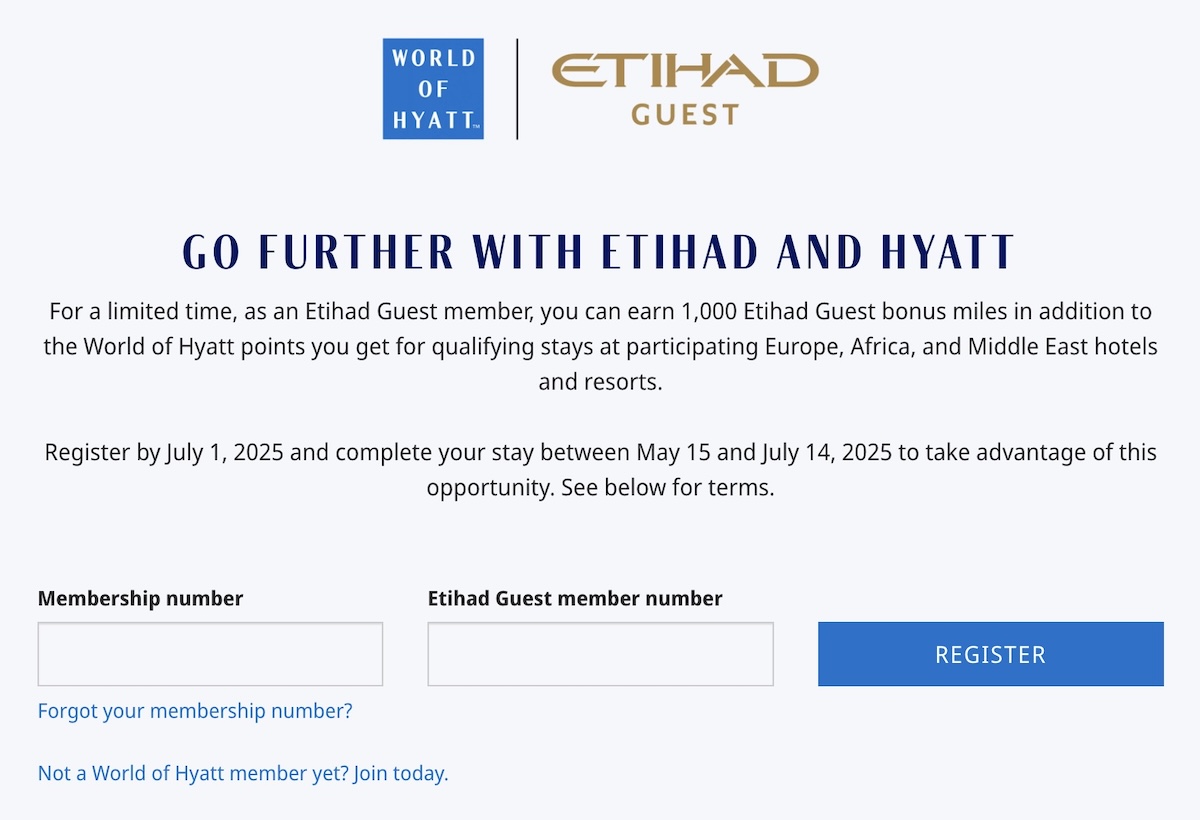Screen dimensions: 1200x820
Task: Click the vertical divider between the two logos
Action: [x=517, y=89]
